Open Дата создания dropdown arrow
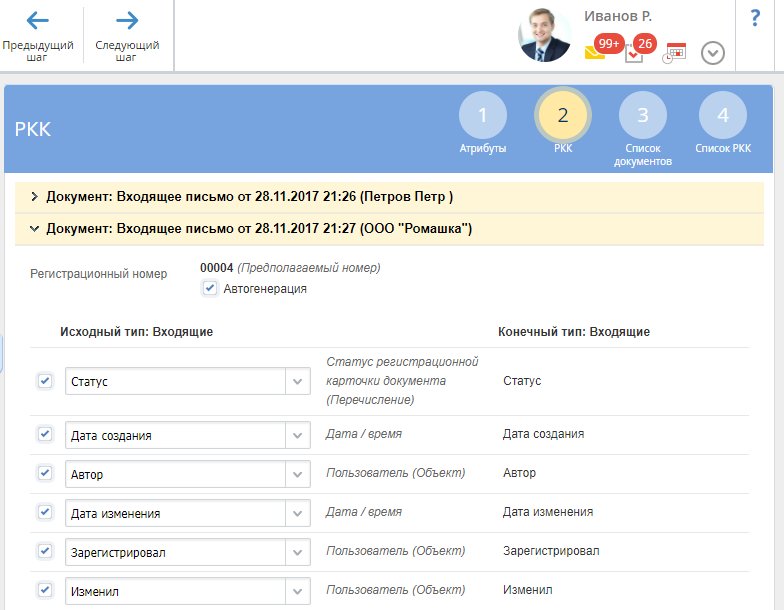The width and height of the screenshot is (784, 610). coord(298,435)
